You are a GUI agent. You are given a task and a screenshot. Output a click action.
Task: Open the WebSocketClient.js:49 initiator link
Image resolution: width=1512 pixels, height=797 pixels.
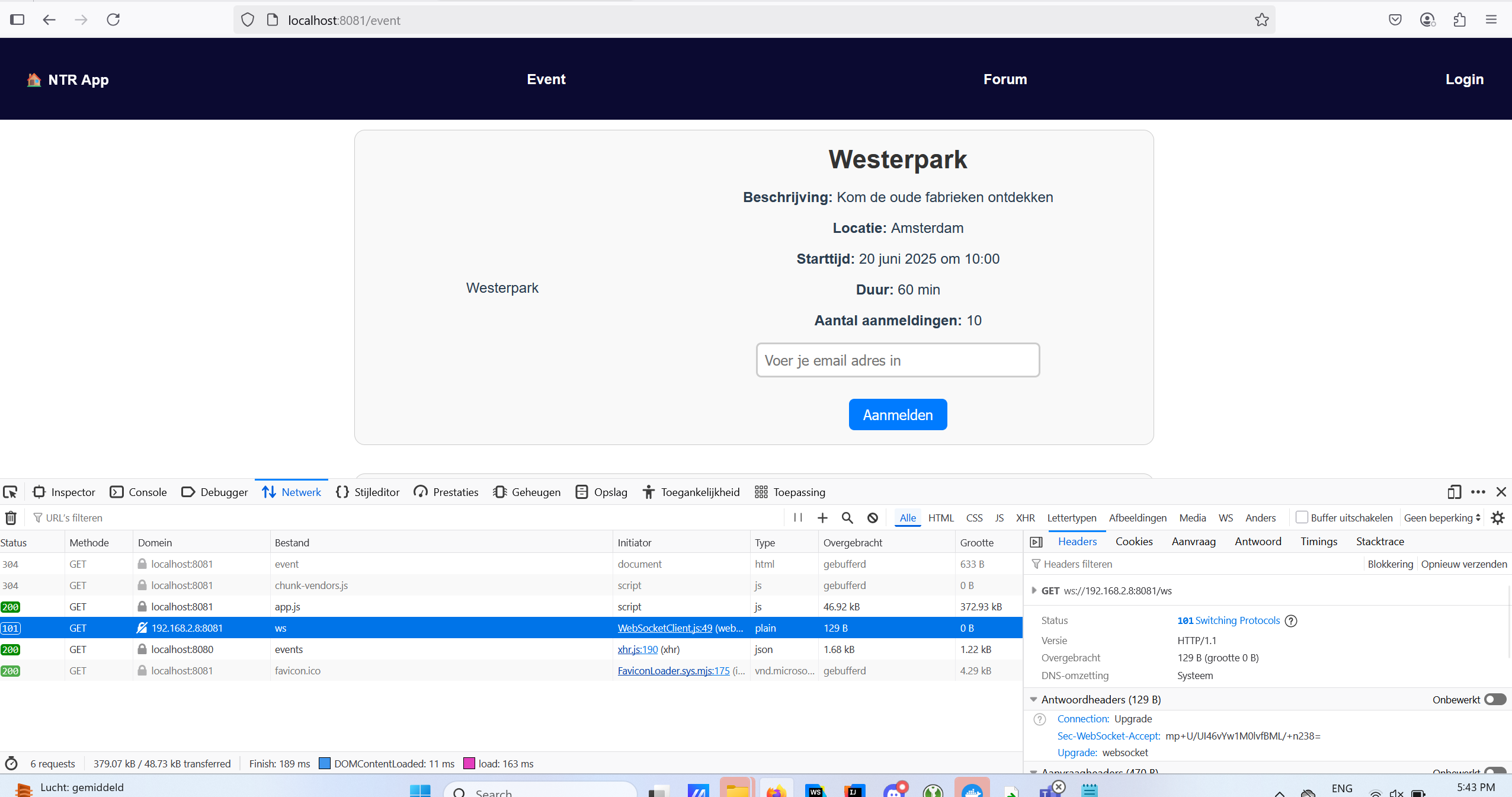click(x=665, y=628)
